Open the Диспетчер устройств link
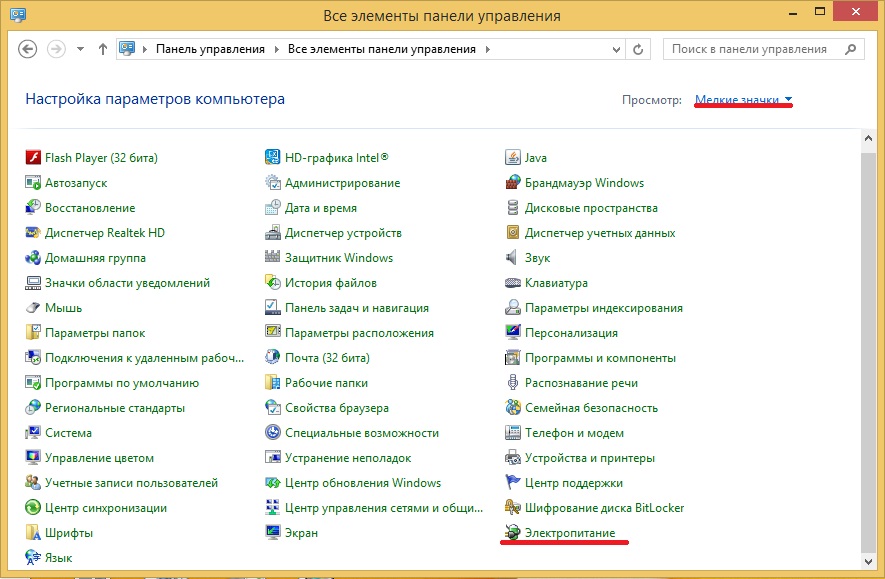This screenshot has height=579, width=885. [x=343, y=233]
